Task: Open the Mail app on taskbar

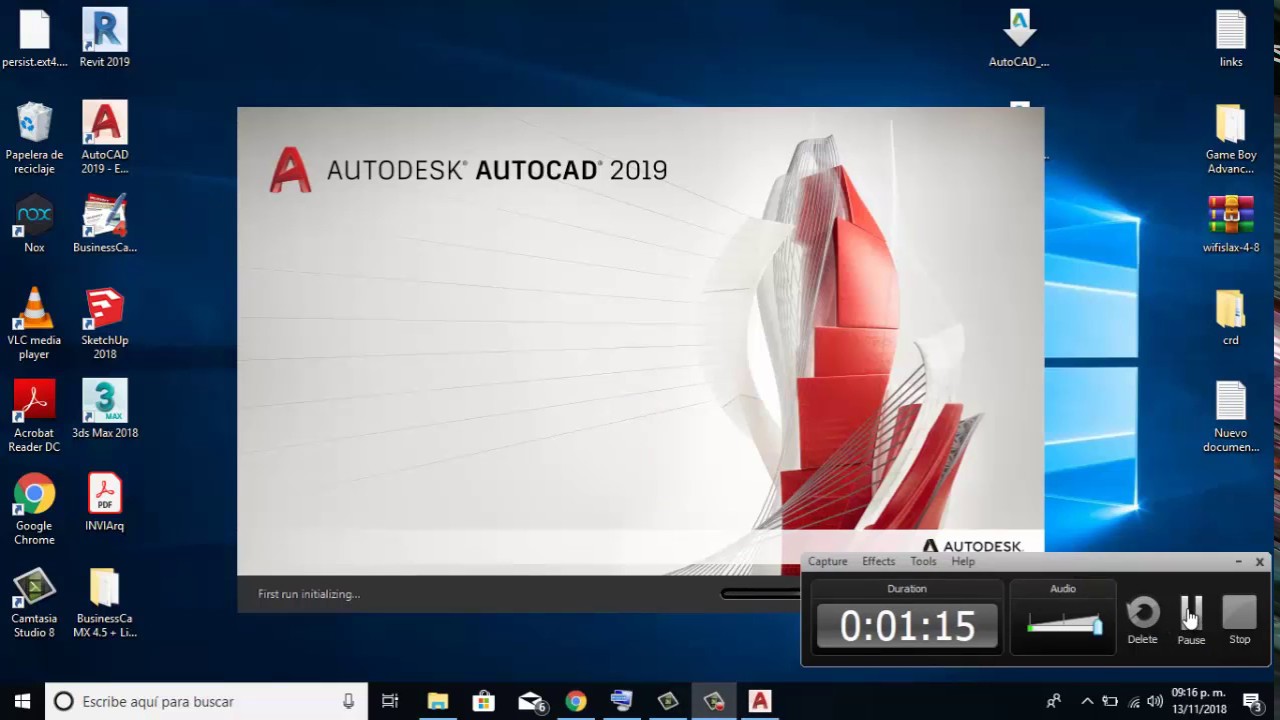Action: (x=530, y=701)
